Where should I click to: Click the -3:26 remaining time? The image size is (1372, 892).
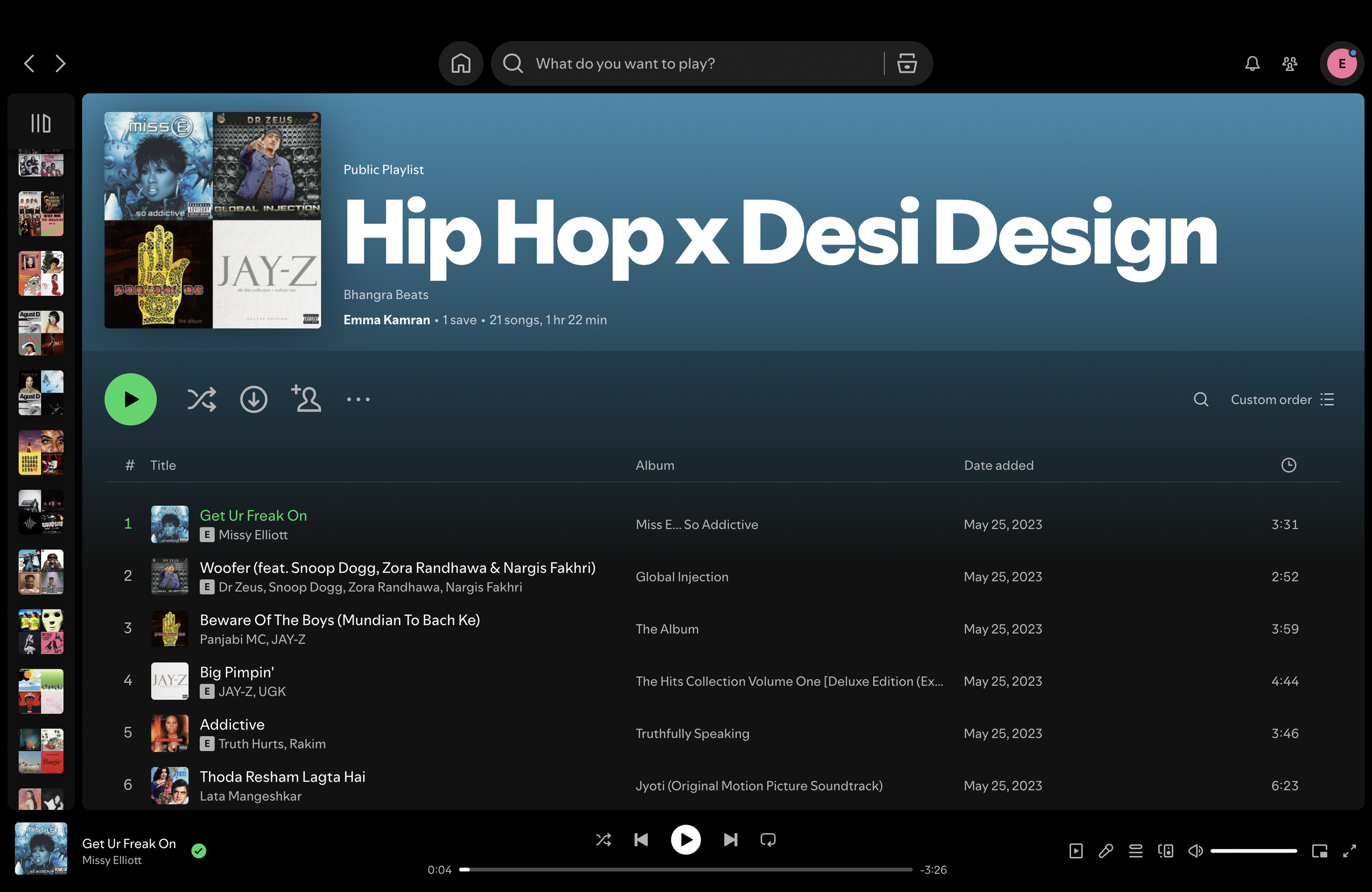[934, 870]
